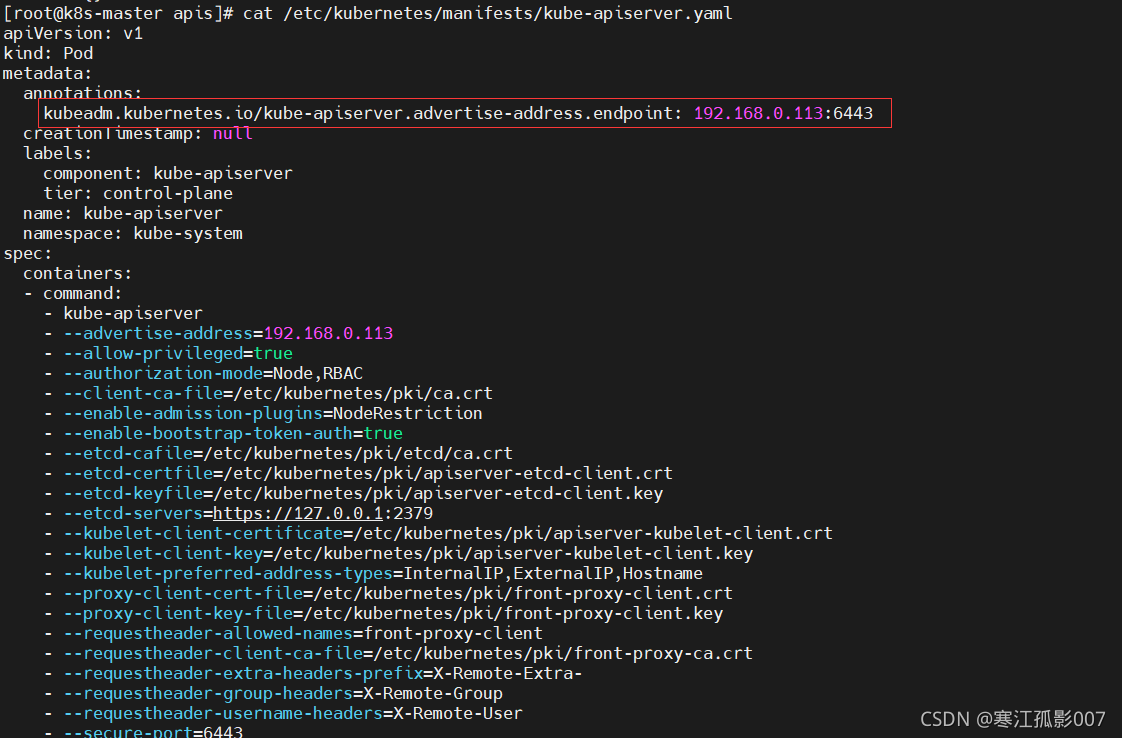Viewport: 1122px width, 738px height.
Task: Click the --kubelet-client-certificate flag line
Action: (438, 534)
